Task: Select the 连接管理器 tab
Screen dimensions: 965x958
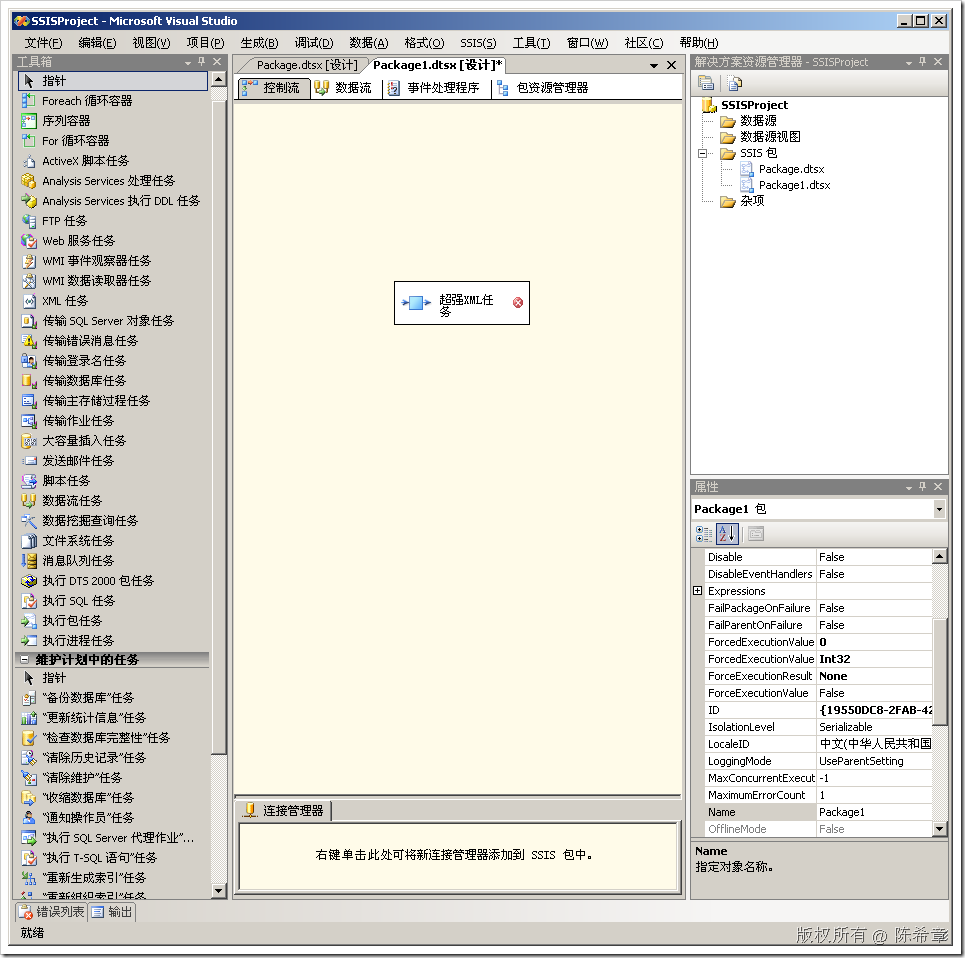Action: [284, 811]
